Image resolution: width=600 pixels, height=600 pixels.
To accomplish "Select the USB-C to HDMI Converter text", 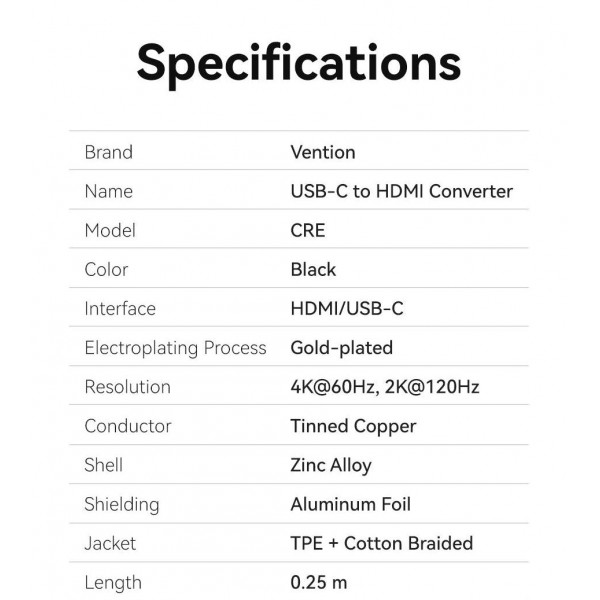I will click(x=401, y=191).
